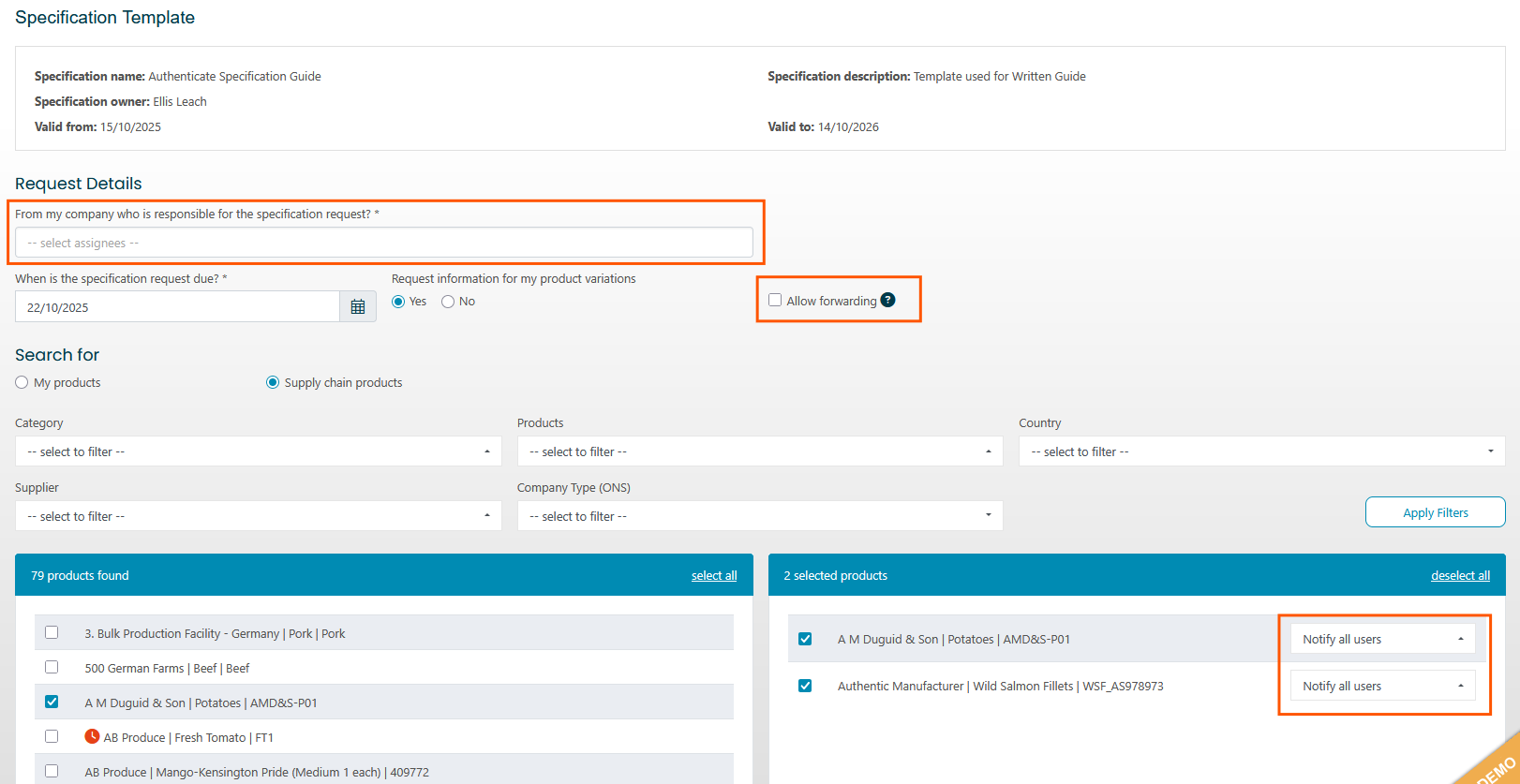Check the 3. Bulk Production Facility product

tap(52, 632)
